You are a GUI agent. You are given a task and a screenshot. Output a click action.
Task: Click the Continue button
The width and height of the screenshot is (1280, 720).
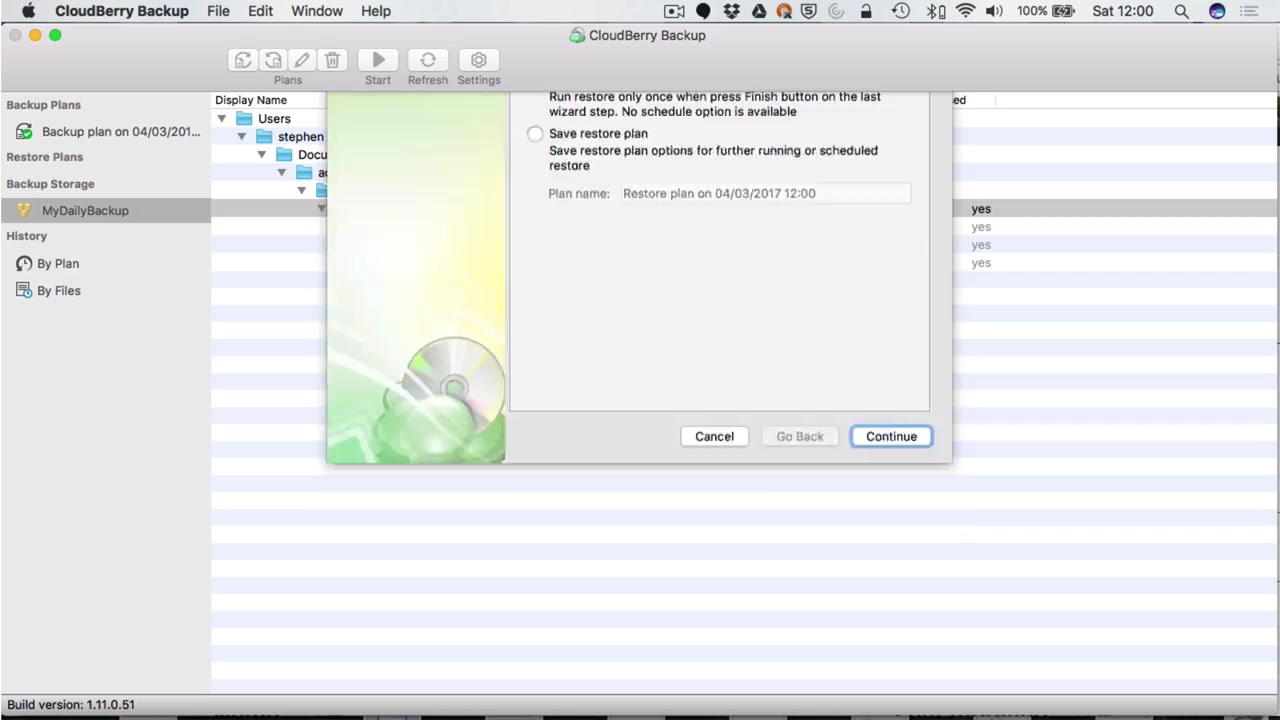pyautogui.click(x=891, y=437)
